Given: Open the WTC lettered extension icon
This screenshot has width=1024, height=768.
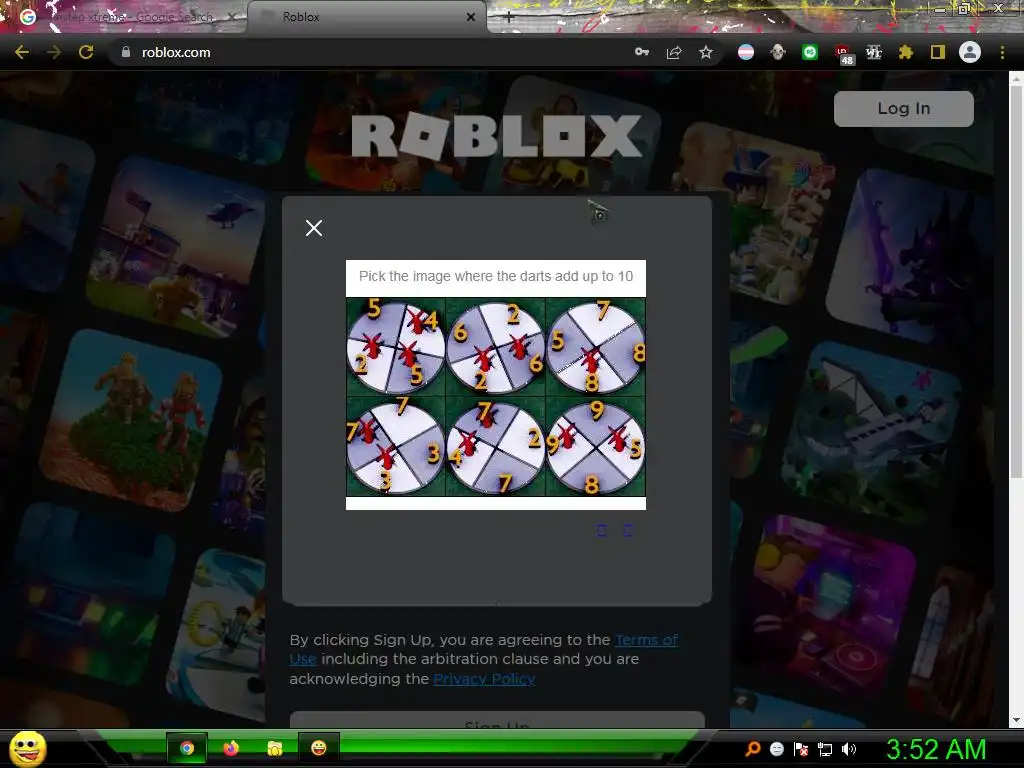Looking at the screenshot, I should pyautogui.click(x=874, y=52).
